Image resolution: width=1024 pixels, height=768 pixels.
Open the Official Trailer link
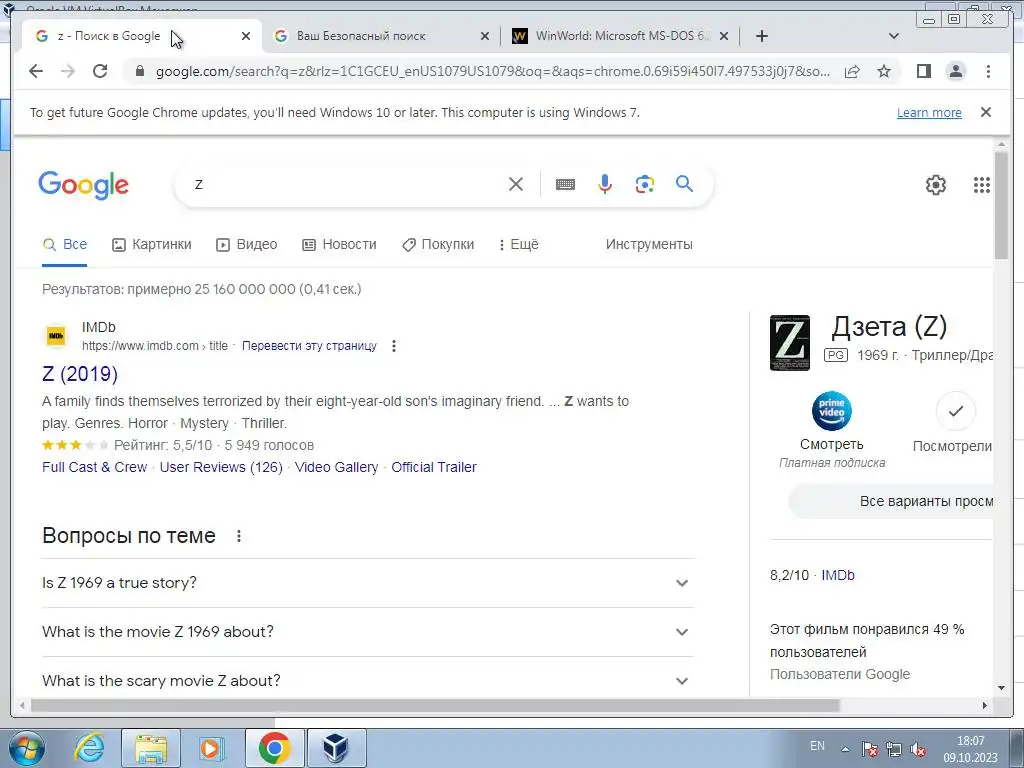434,468
